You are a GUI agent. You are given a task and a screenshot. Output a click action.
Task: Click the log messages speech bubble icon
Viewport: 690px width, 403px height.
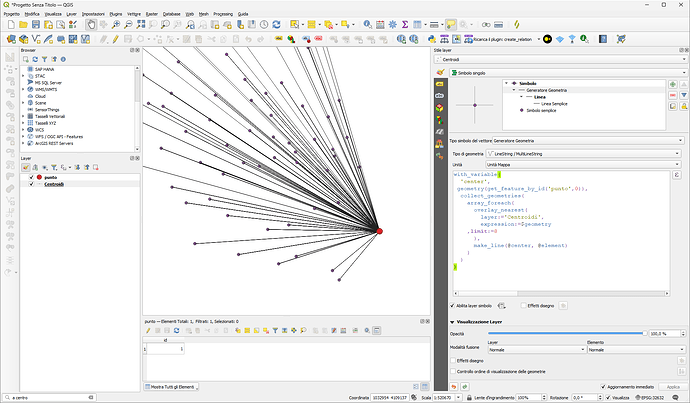(x=675, y=397)
